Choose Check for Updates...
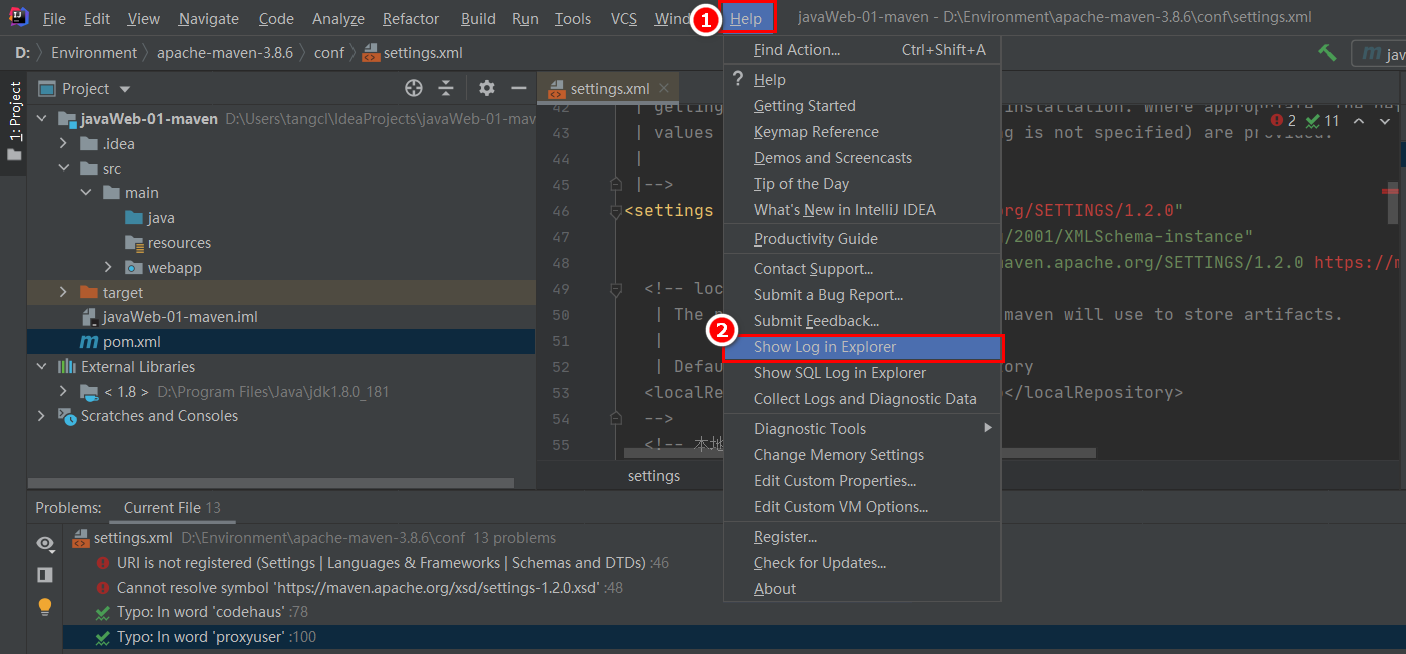The image size is (1406, 654). (862, 562)
